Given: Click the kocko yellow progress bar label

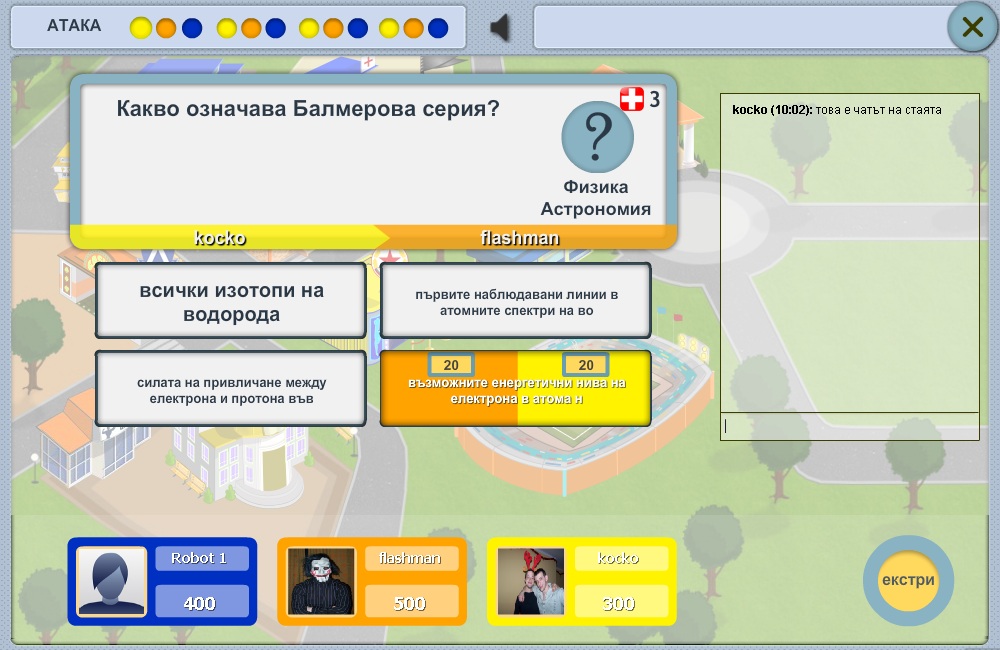Looking at the screenshot, I should pos(220,238).
